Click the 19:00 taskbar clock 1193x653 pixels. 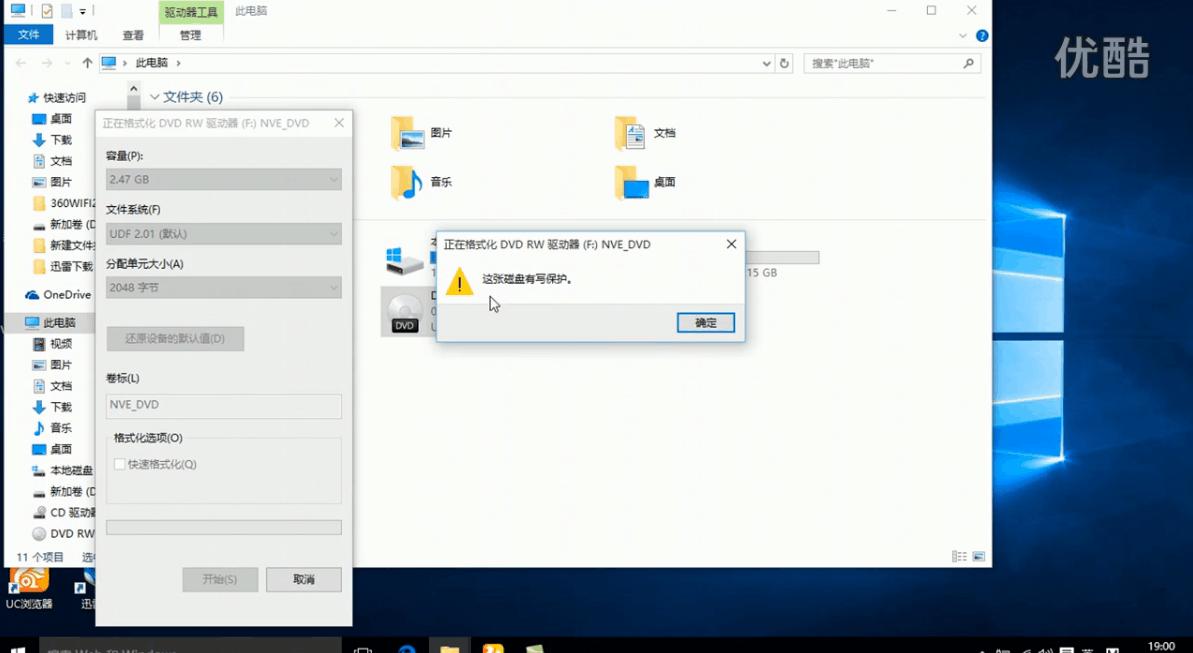point(1161,646)
